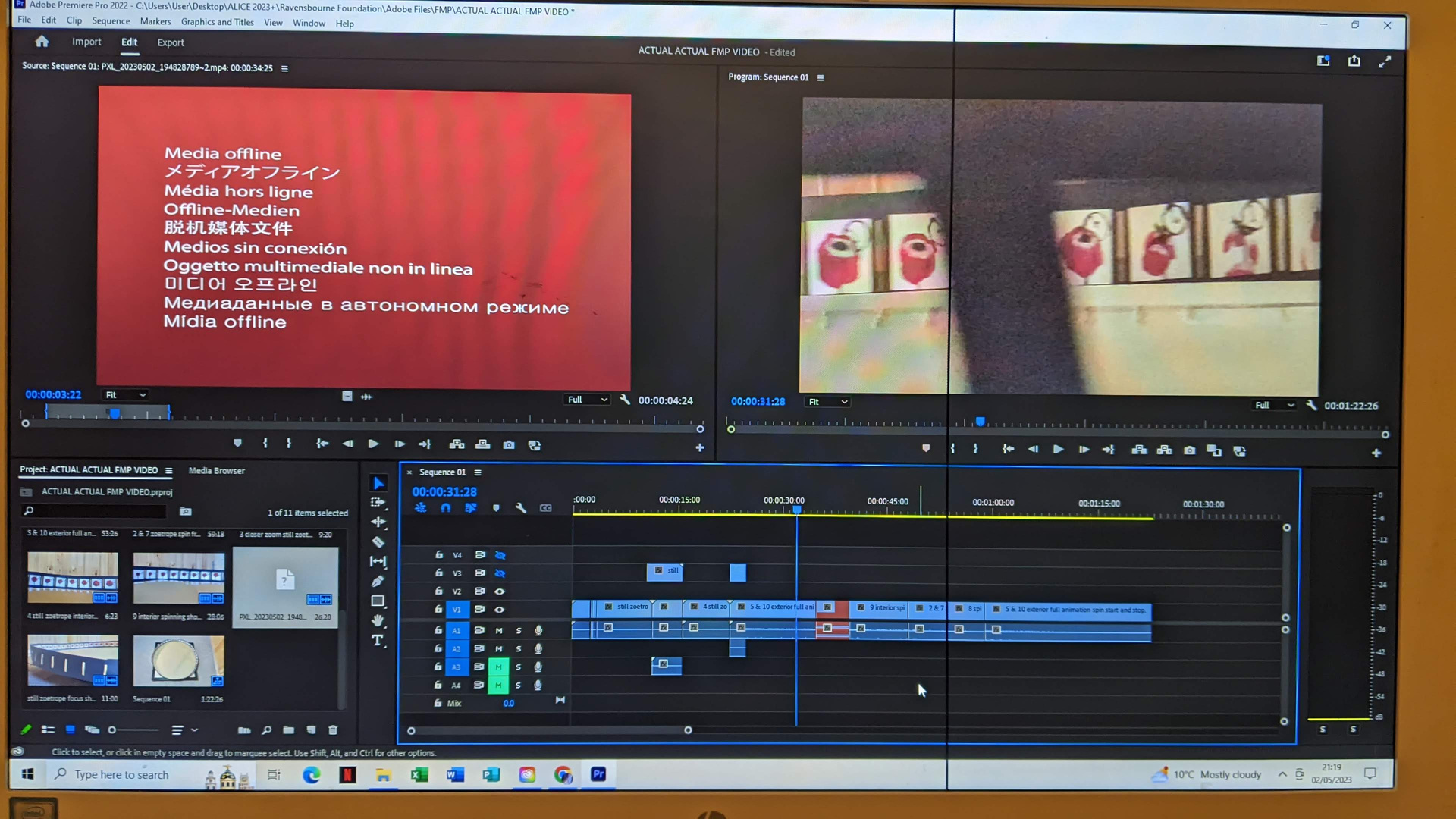Open the Window menu
This screenshot has width=1456, height=819.
click(309, 23)
